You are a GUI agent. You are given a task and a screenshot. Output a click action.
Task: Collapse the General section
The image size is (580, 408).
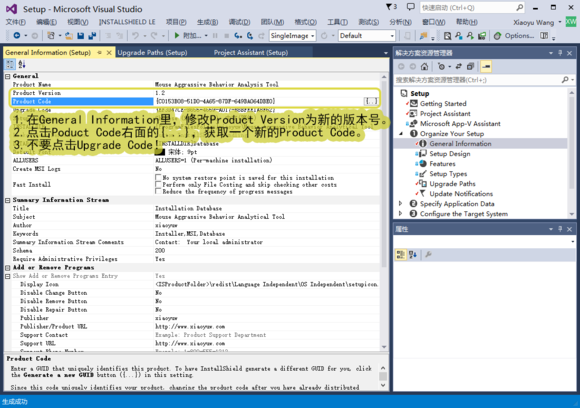pos(7,76)
